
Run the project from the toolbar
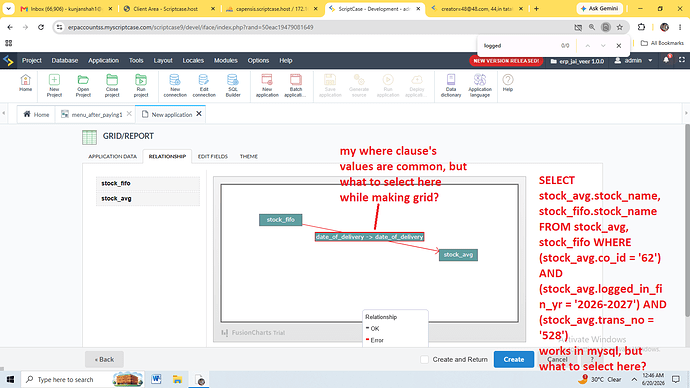pyautogui.click(x=141, y=85)
